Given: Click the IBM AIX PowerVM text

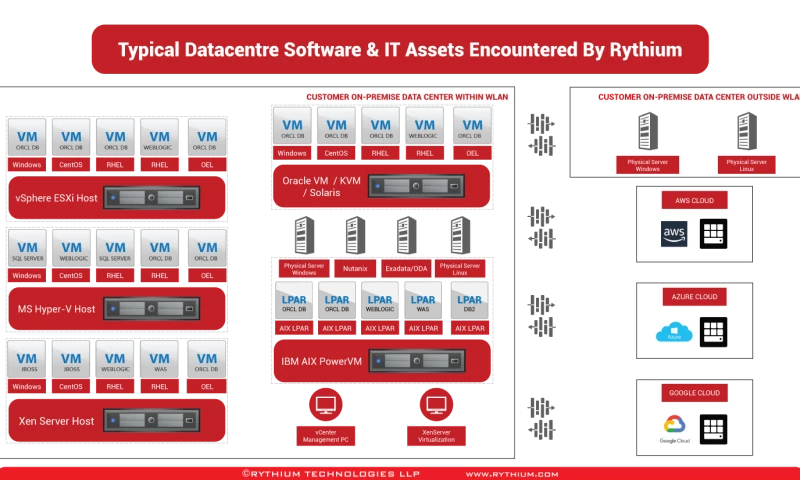Looking at the screenshot, I should click(321, 362).
